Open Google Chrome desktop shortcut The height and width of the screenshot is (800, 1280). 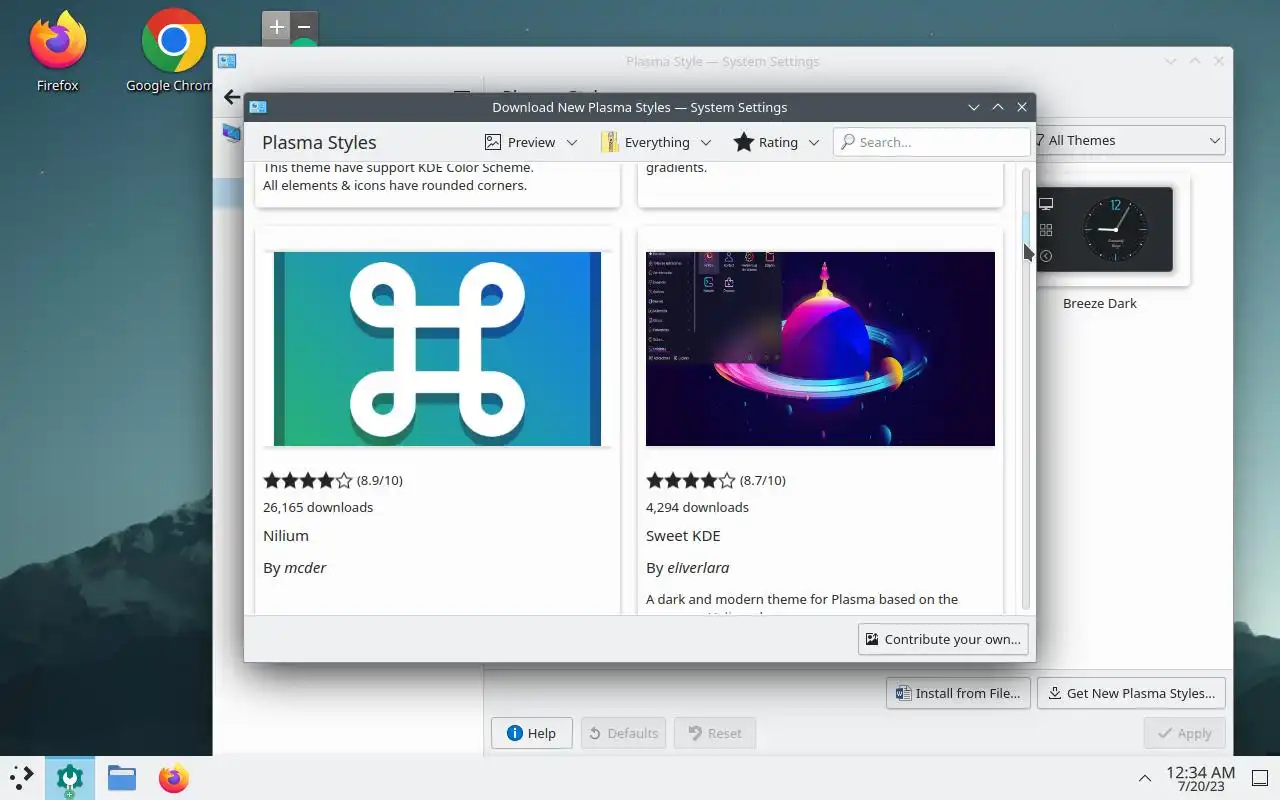tap(174, 50)
